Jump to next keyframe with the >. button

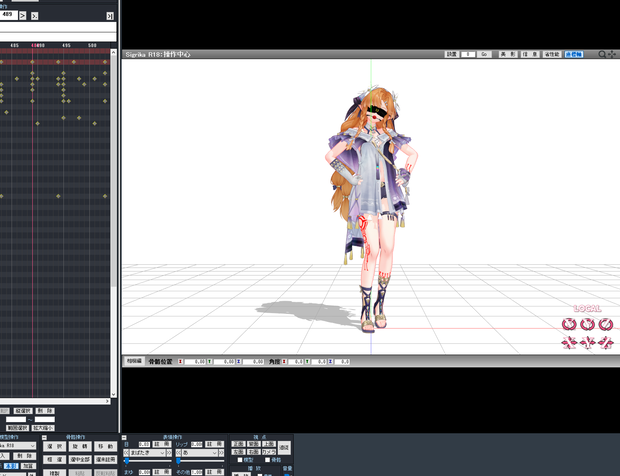34,16
